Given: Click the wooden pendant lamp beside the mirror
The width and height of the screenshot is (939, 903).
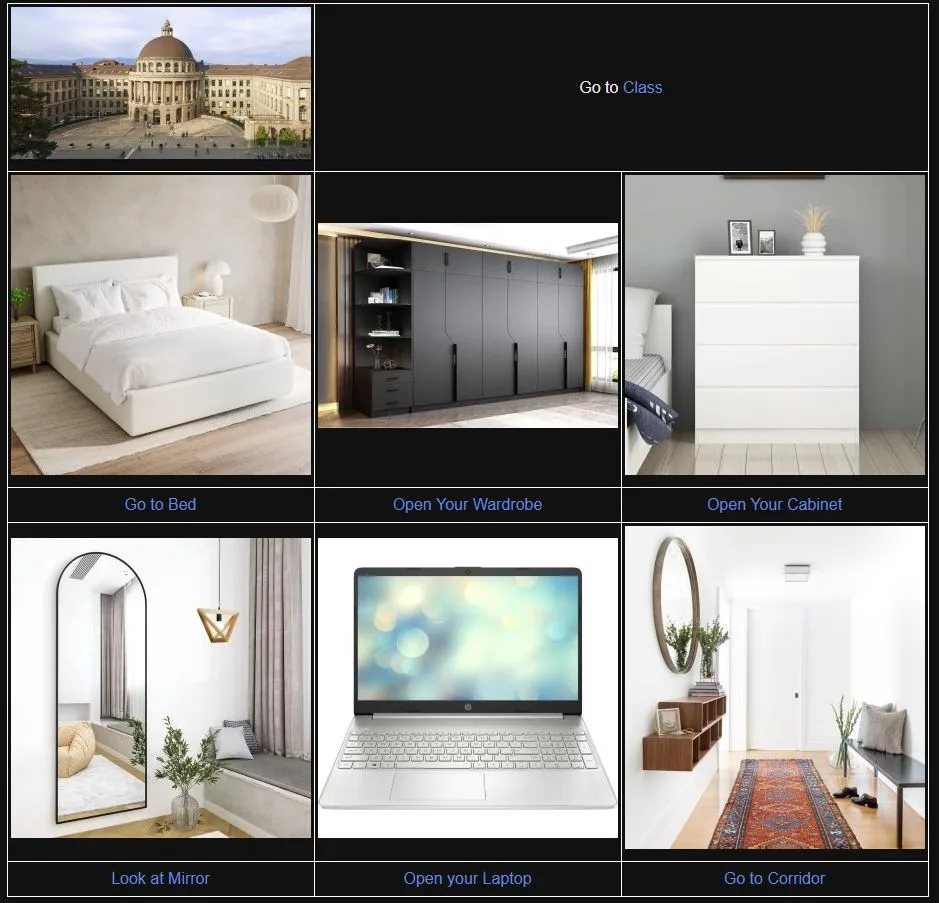Looking at the screenshot, I should tap(218, 623).
